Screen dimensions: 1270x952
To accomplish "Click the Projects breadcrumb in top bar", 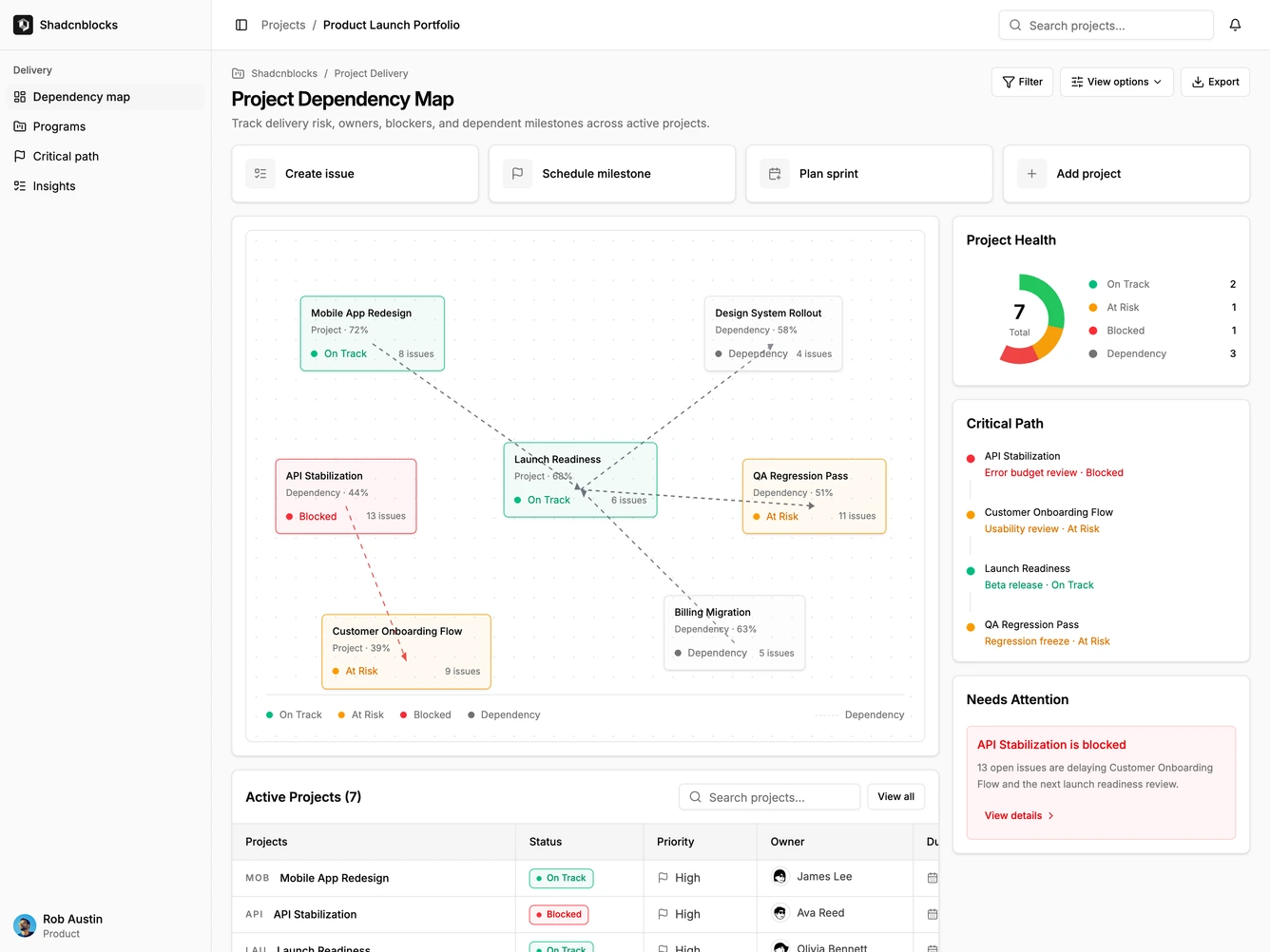I will pos(283,25).
